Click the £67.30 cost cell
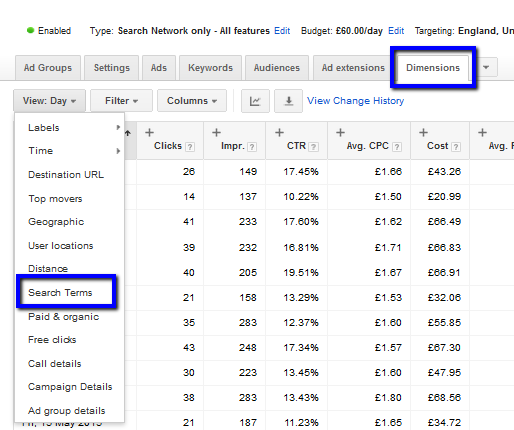Viewport: 514px width, 430px height. click(x=444, y=348)
